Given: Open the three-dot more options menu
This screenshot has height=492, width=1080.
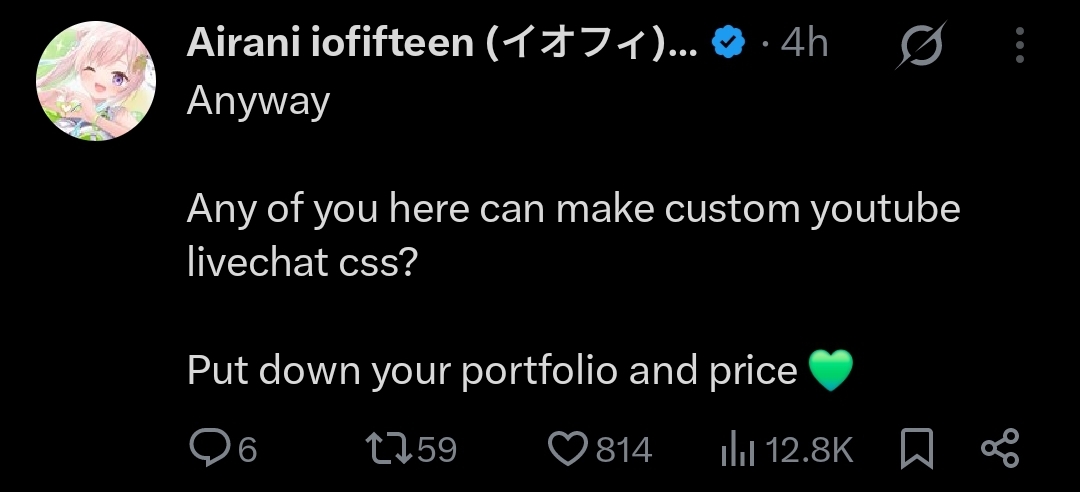Looking at the screenshot, I should pos(1019,45).
